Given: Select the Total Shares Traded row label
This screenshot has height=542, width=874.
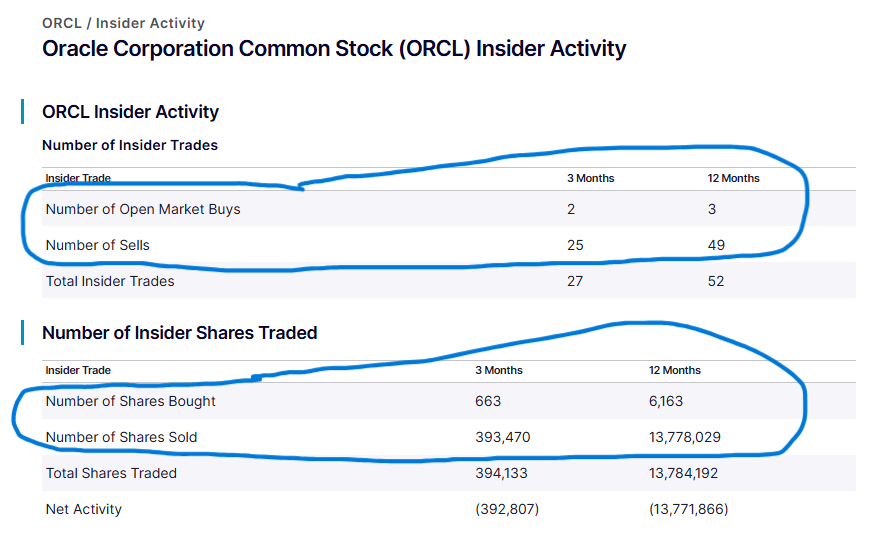Looking at the screenshot, I should (111, 473).
